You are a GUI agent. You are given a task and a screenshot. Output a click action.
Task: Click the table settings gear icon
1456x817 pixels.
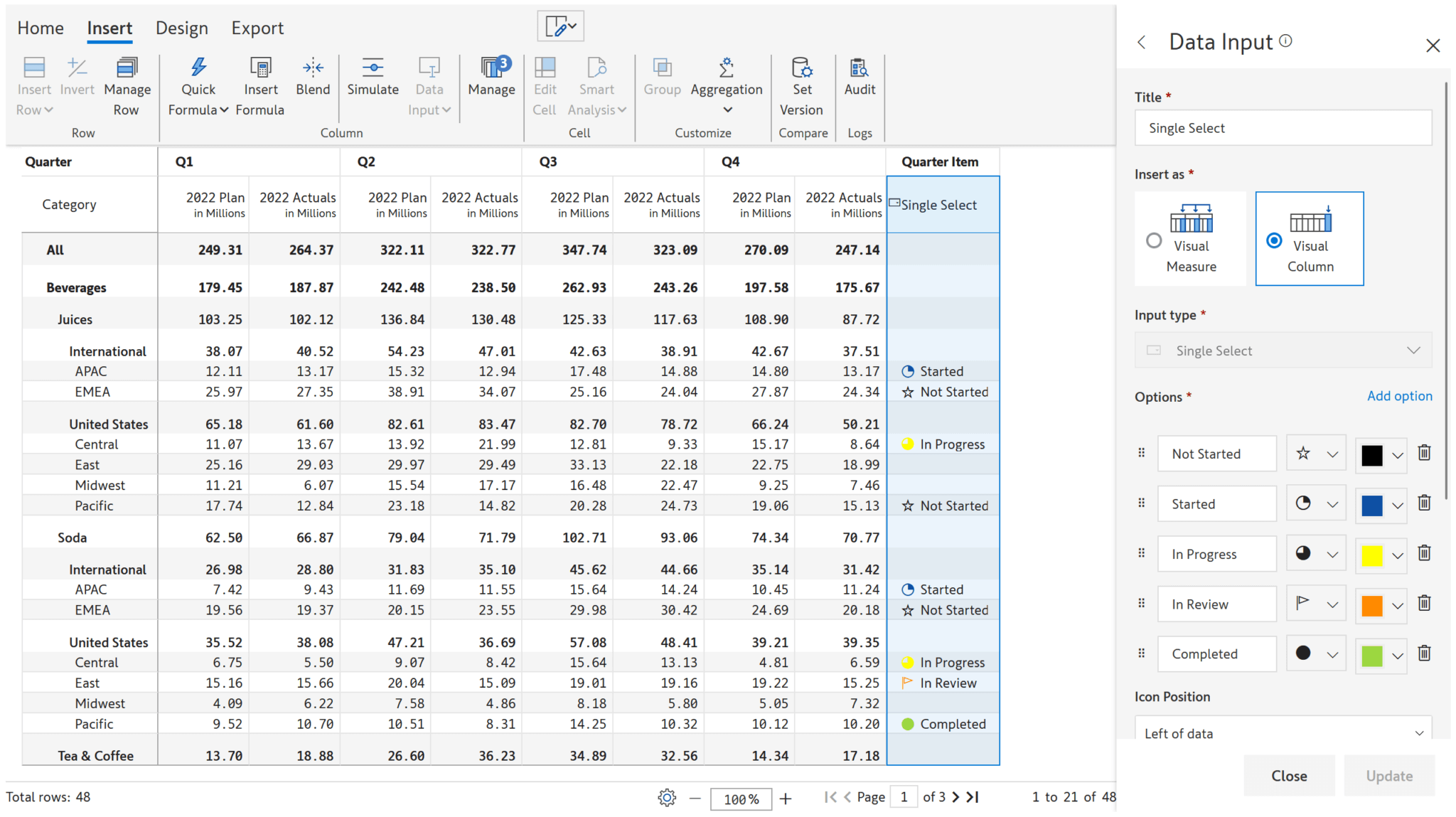coord(666,798)
